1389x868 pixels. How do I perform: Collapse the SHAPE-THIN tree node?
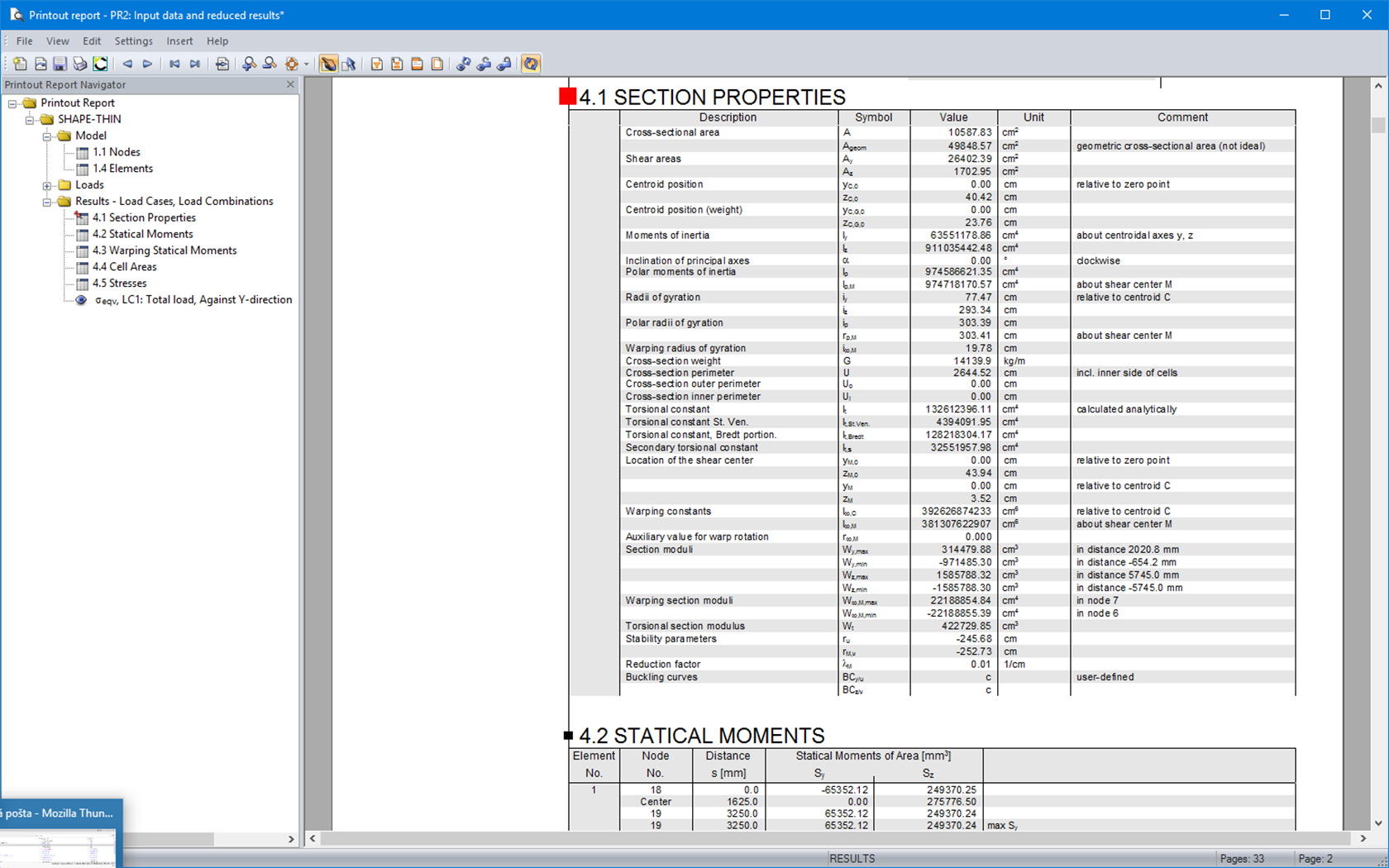point(30,120)
